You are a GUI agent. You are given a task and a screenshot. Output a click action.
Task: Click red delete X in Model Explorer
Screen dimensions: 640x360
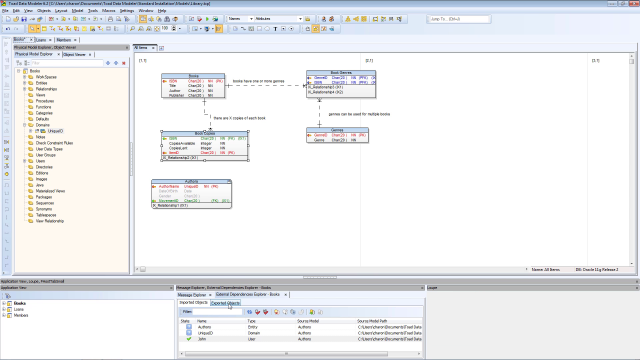[x=124, y=63]
